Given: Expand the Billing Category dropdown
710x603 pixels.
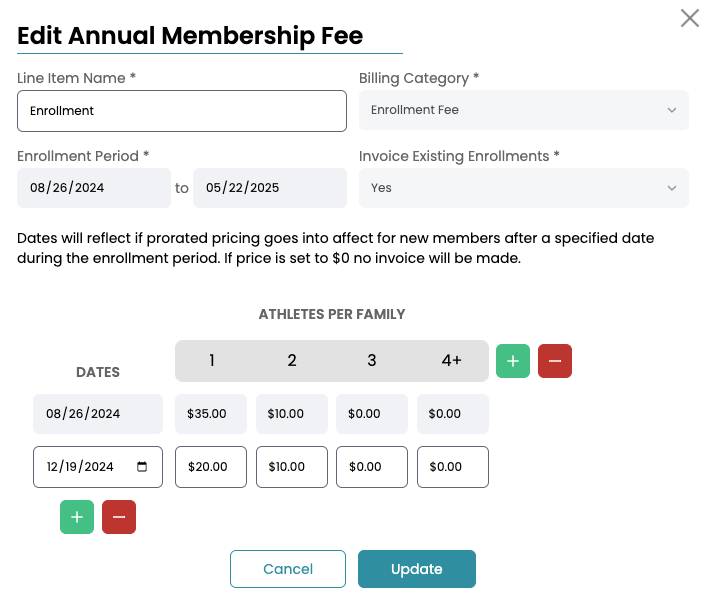Looking at the screenshot, I should (523, 110).
